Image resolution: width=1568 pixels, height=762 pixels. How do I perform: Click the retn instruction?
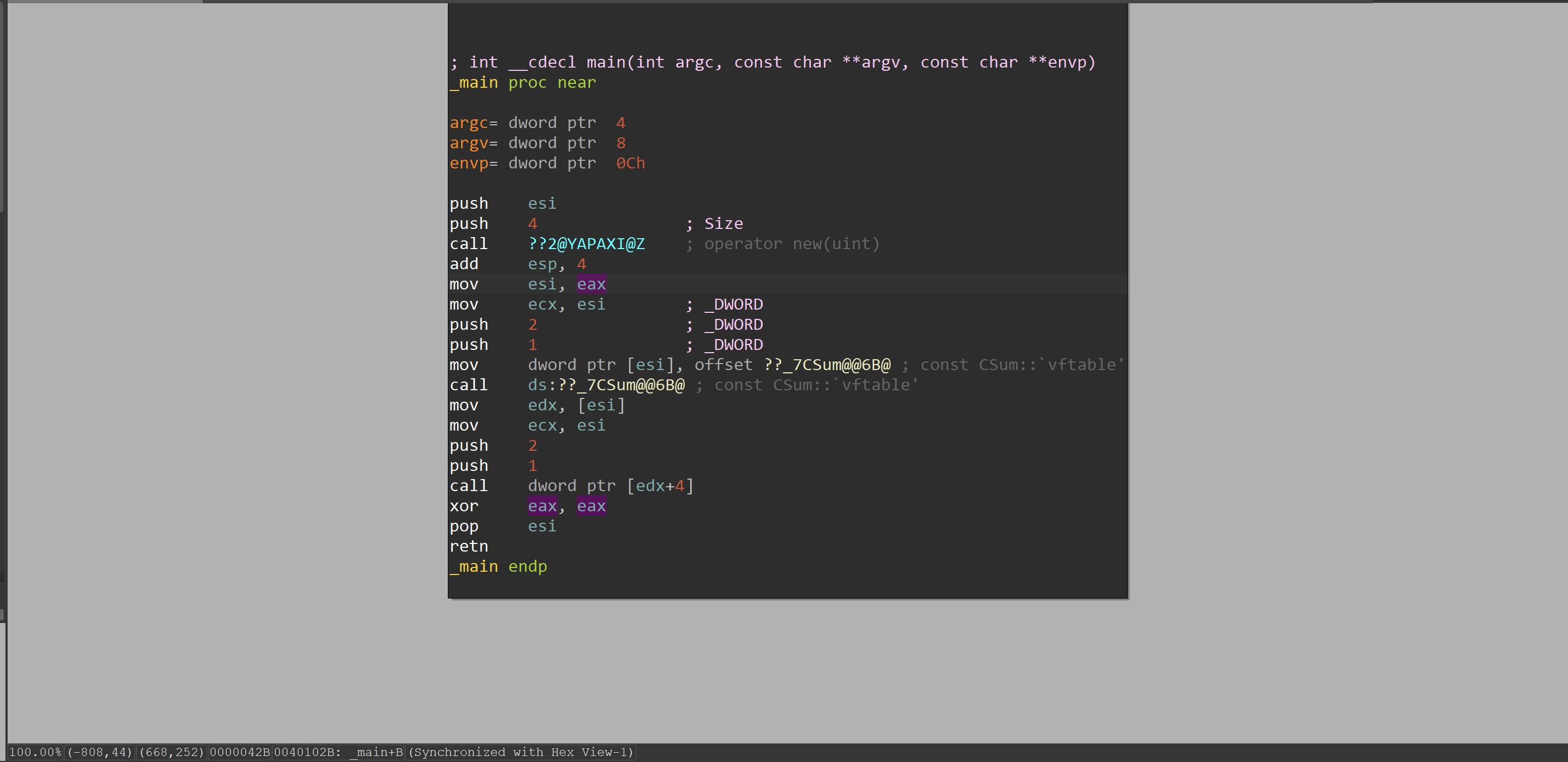tap(469, 546)
